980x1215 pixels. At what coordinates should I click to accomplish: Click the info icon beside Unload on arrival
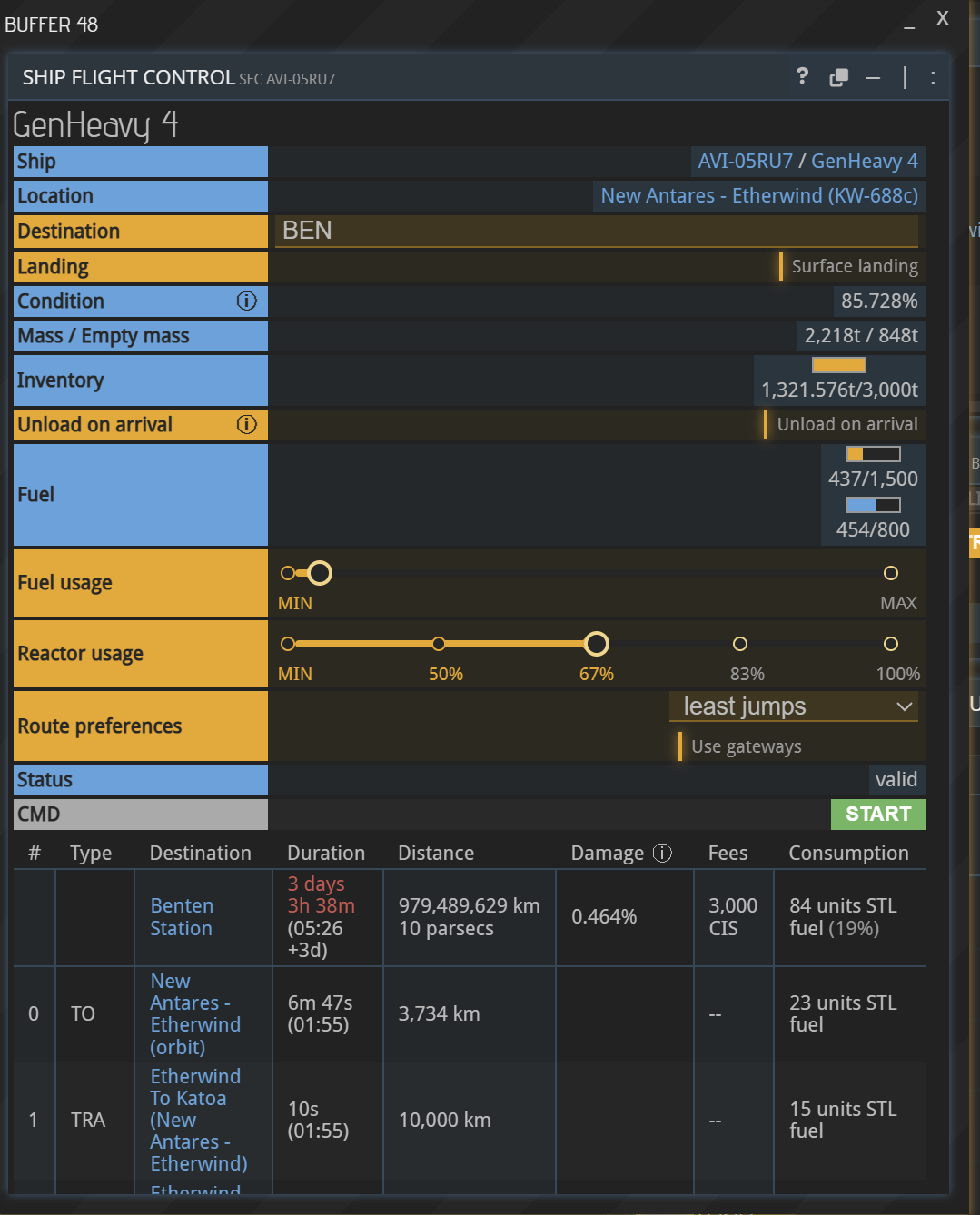247,425
